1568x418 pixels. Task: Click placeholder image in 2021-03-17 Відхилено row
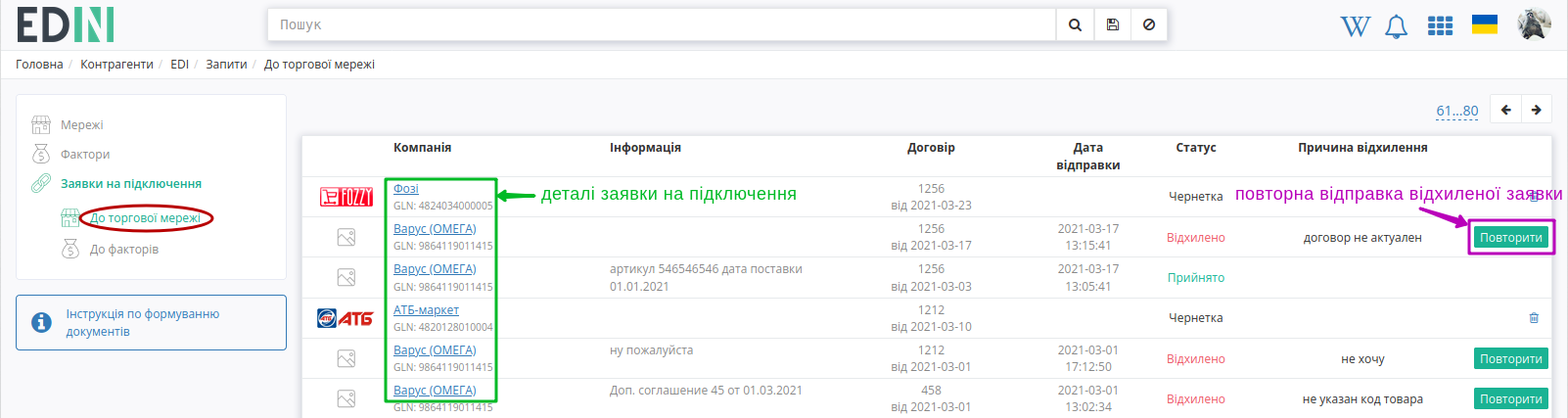click(346, 237)
